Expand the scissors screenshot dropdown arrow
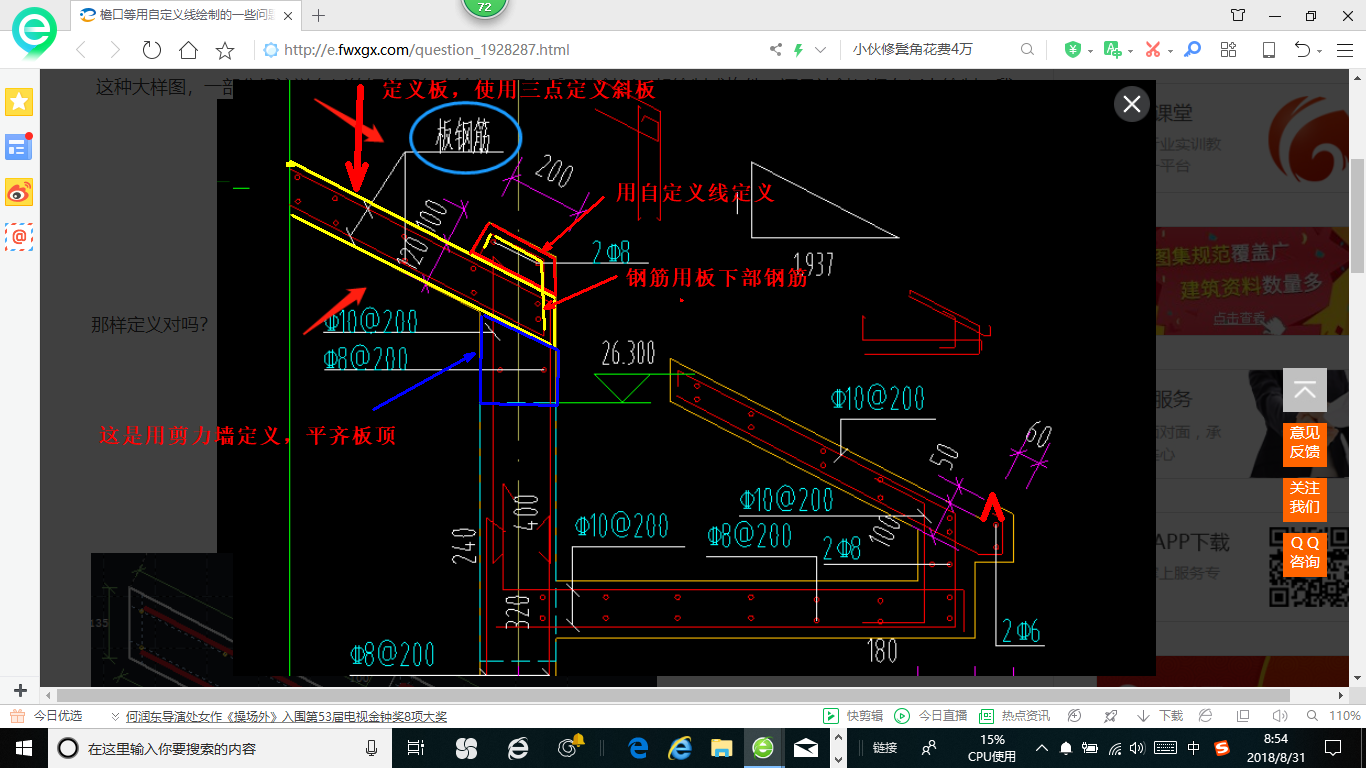The height and width of the screenshot is (768, 1366). click(x=1170, y=51)
